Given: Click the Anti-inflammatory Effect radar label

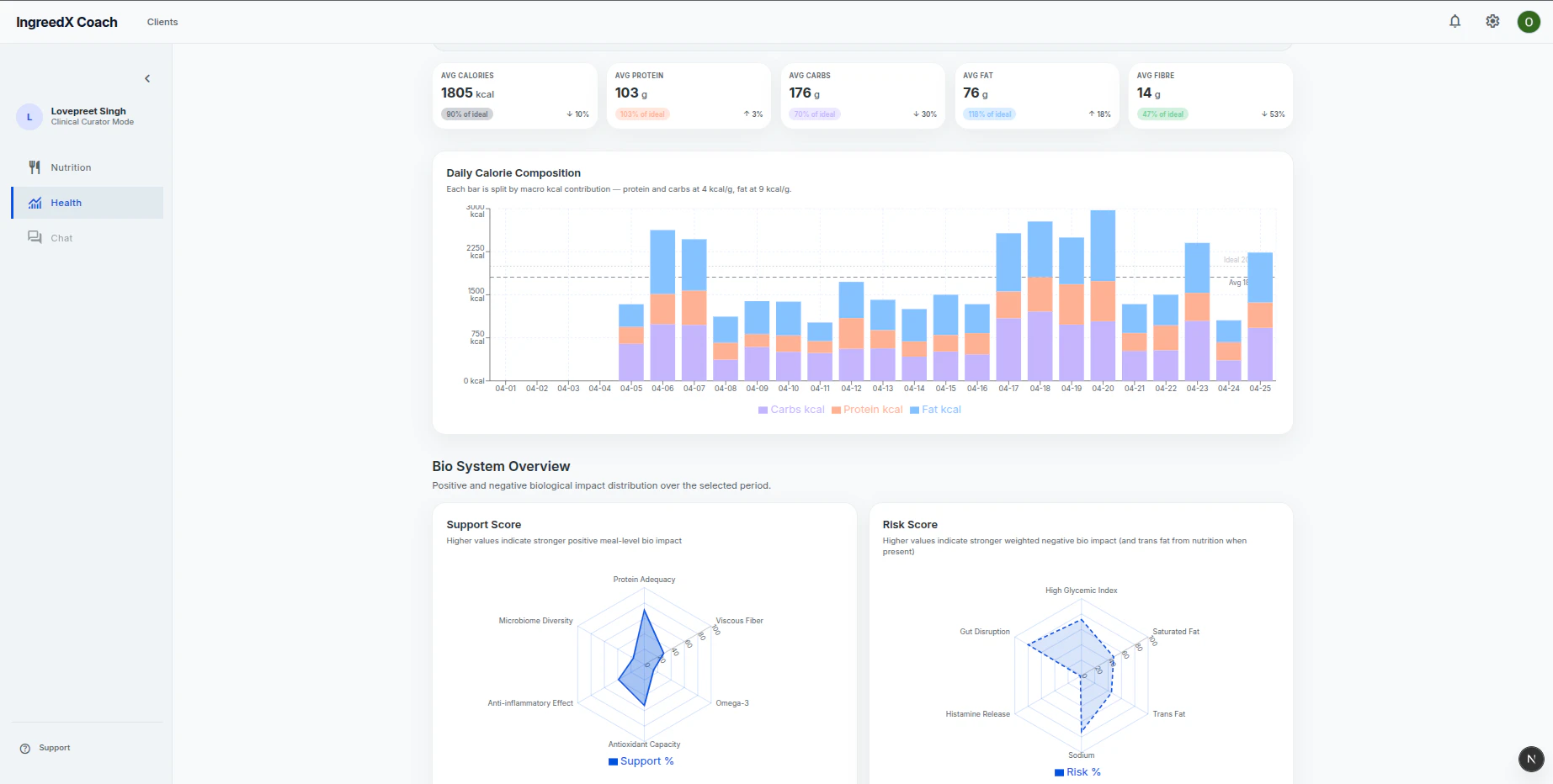Looking at the screenshot, I should 530,703.
